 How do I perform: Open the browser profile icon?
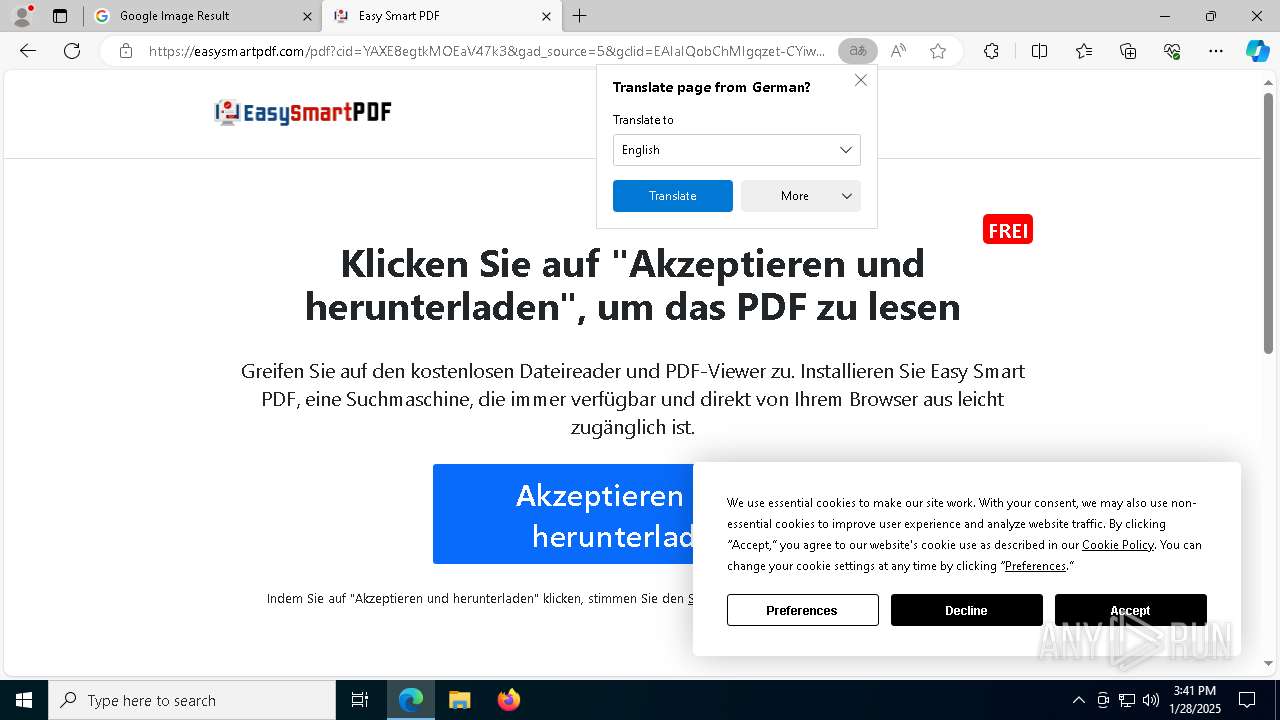22,16
